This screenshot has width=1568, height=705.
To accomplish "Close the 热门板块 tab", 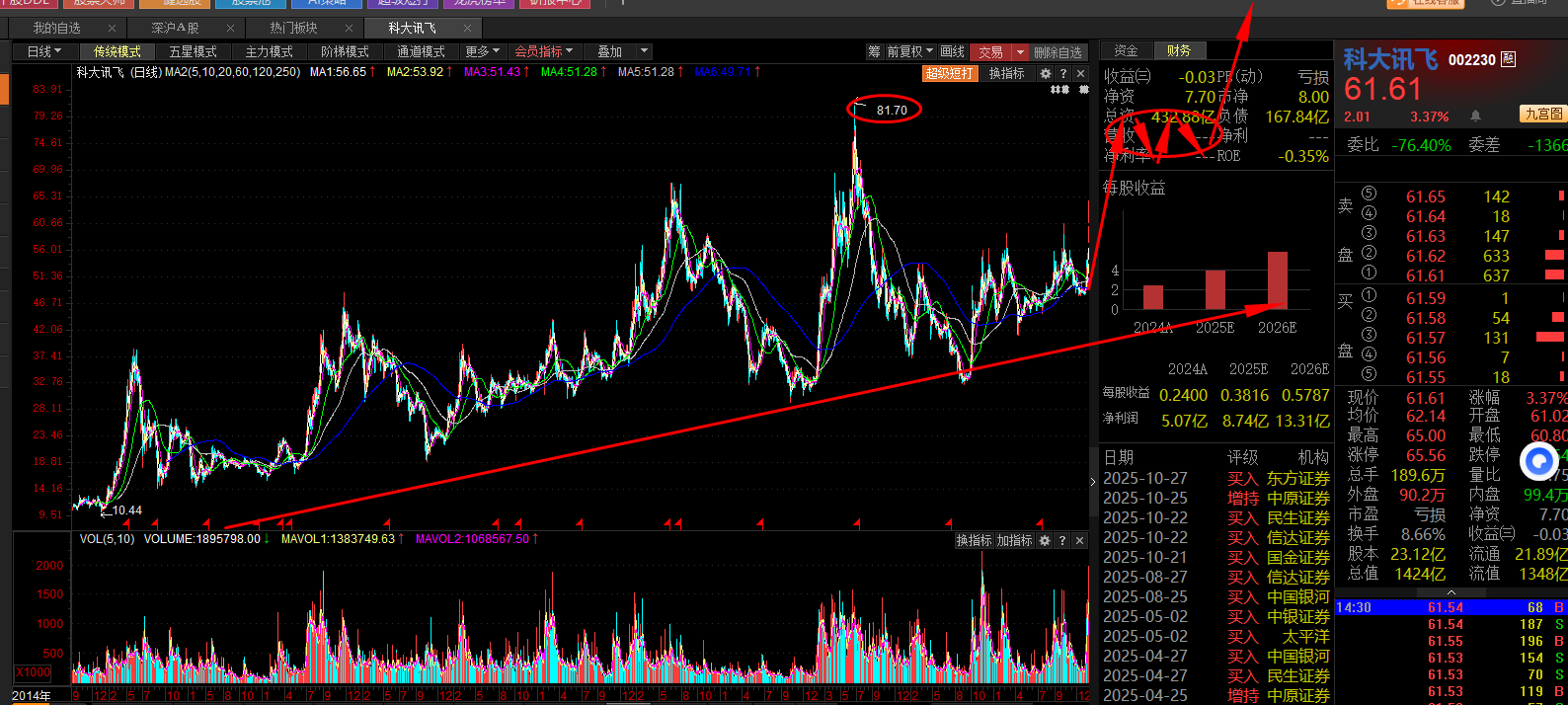I will (349, 29).
